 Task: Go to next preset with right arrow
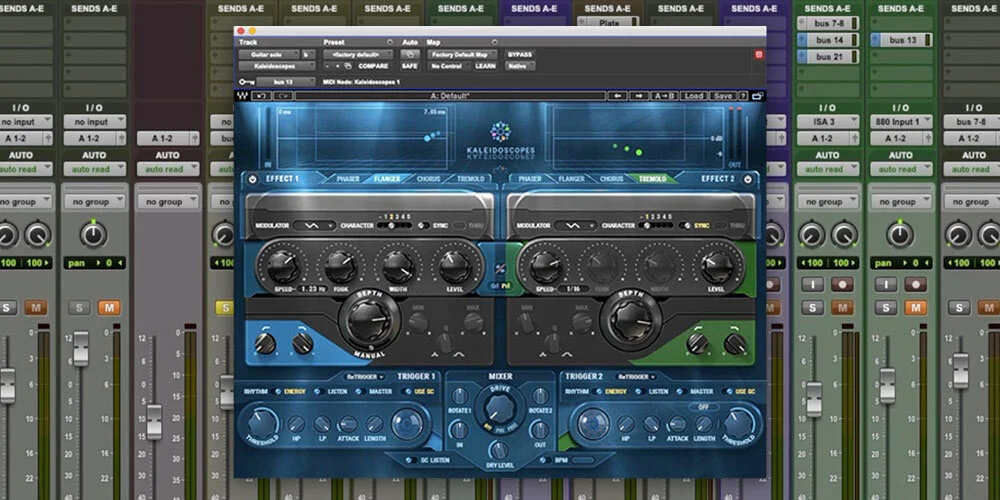coord(638,96)
